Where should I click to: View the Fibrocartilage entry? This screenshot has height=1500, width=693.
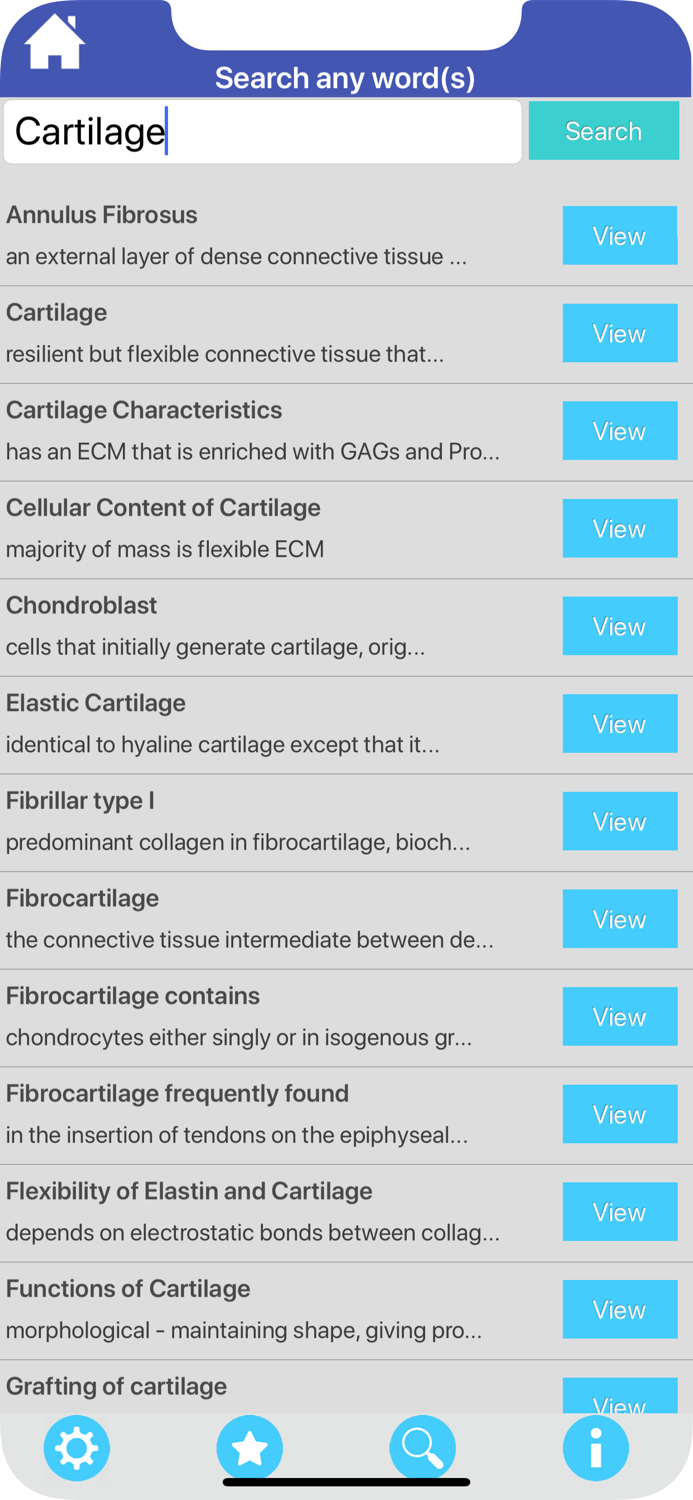pos(619,919)
